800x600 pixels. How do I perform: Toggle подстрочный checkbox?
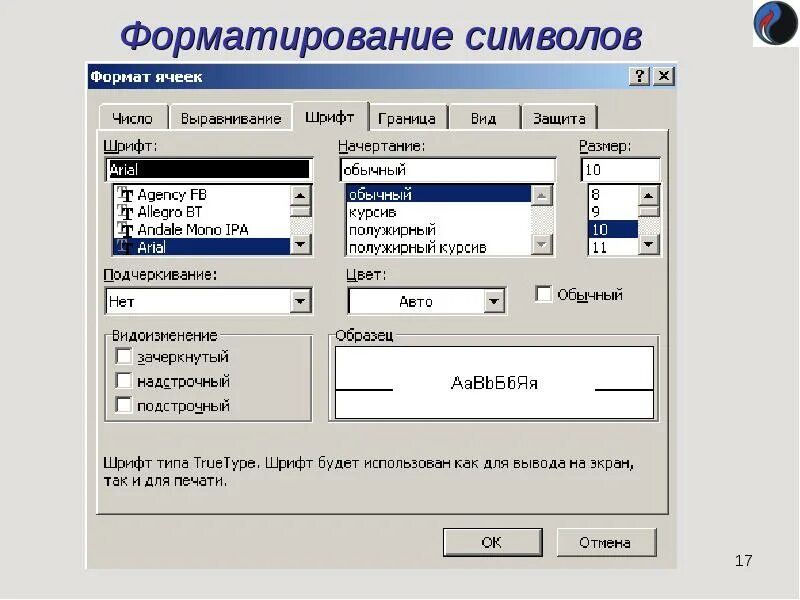click(123, 405)
